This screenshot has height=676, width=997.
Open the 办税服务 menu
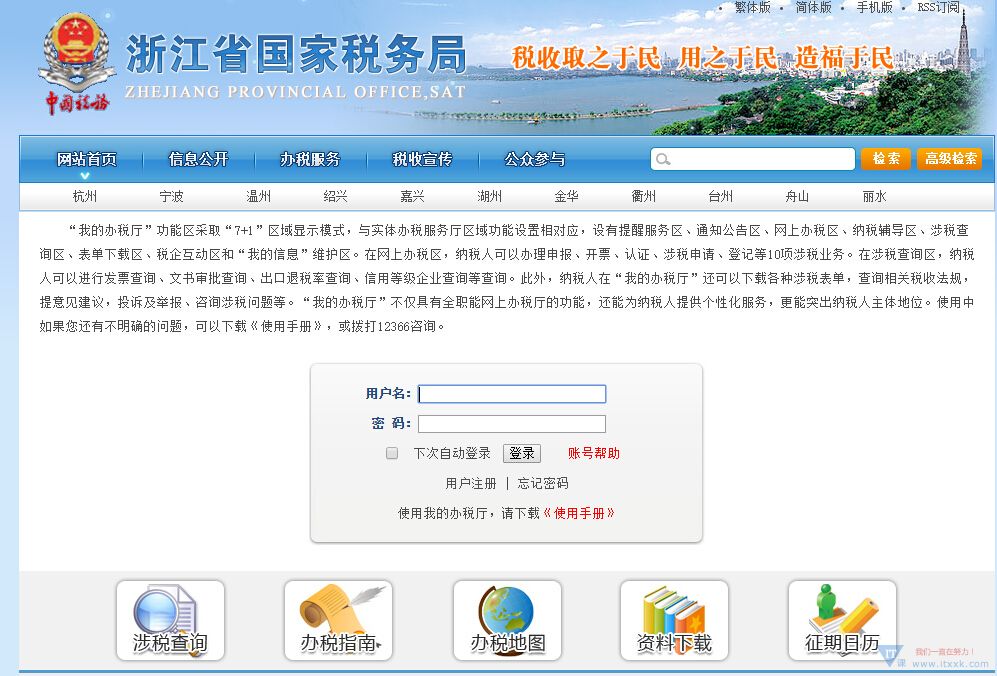point(310,159)
